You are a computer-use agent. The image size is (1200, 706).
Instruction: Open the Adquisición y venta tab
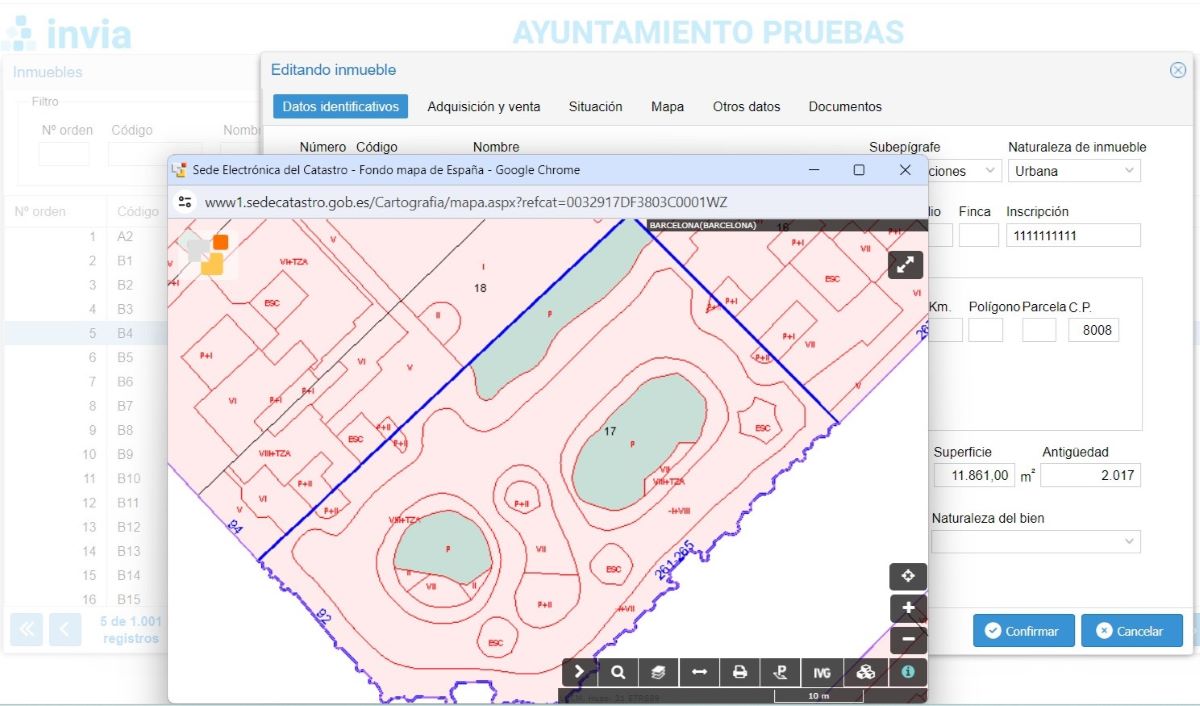(x=484, y=106)
